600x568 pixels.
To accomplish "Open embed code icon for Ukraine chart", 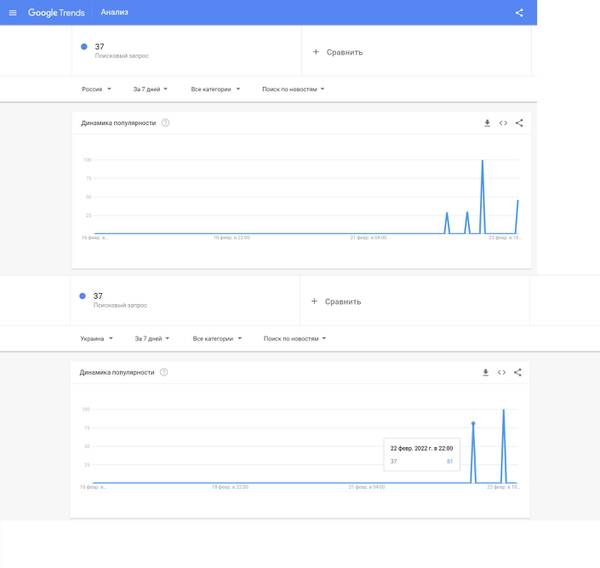I will pyautogui.click(x=502, y=372).
